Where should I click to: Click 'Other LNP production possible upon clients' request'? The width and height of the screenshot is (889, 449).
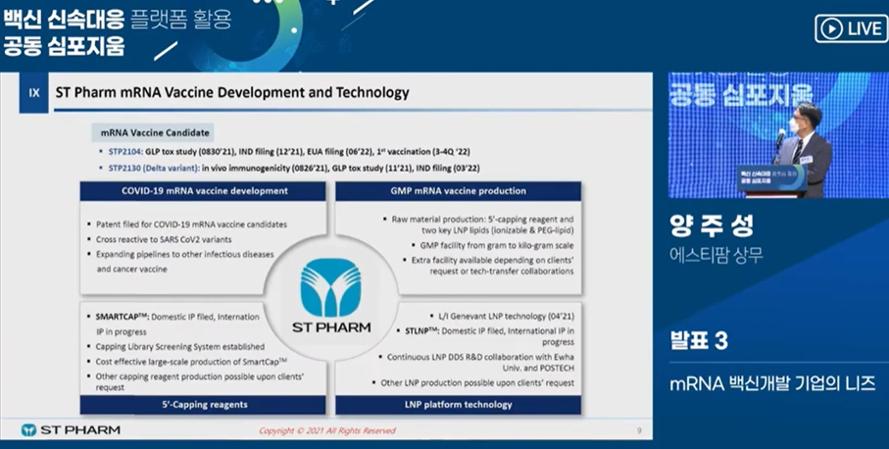[x=477, y=383]
